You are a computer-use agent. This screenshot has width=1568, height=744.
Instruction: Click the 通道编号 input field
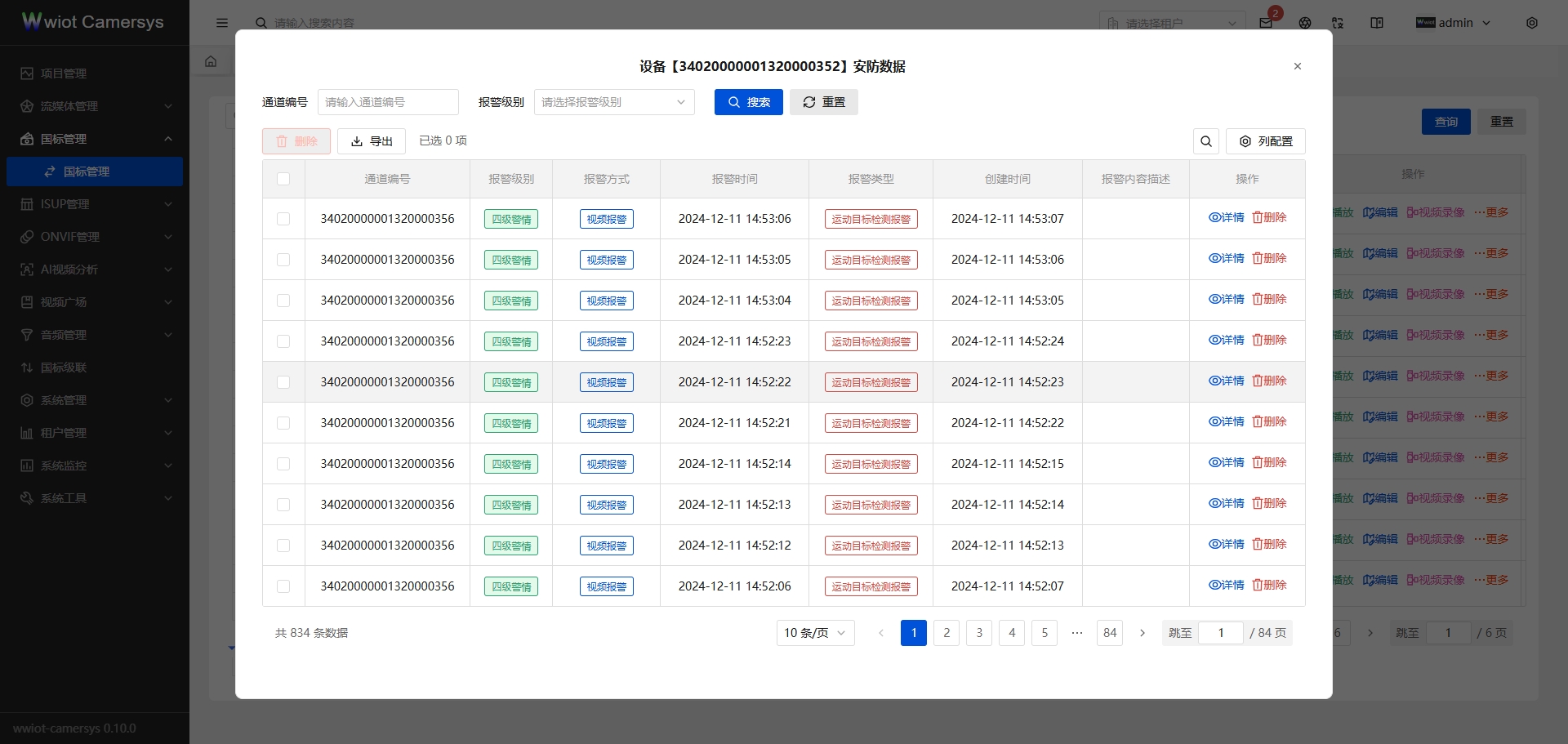point(388,101)
